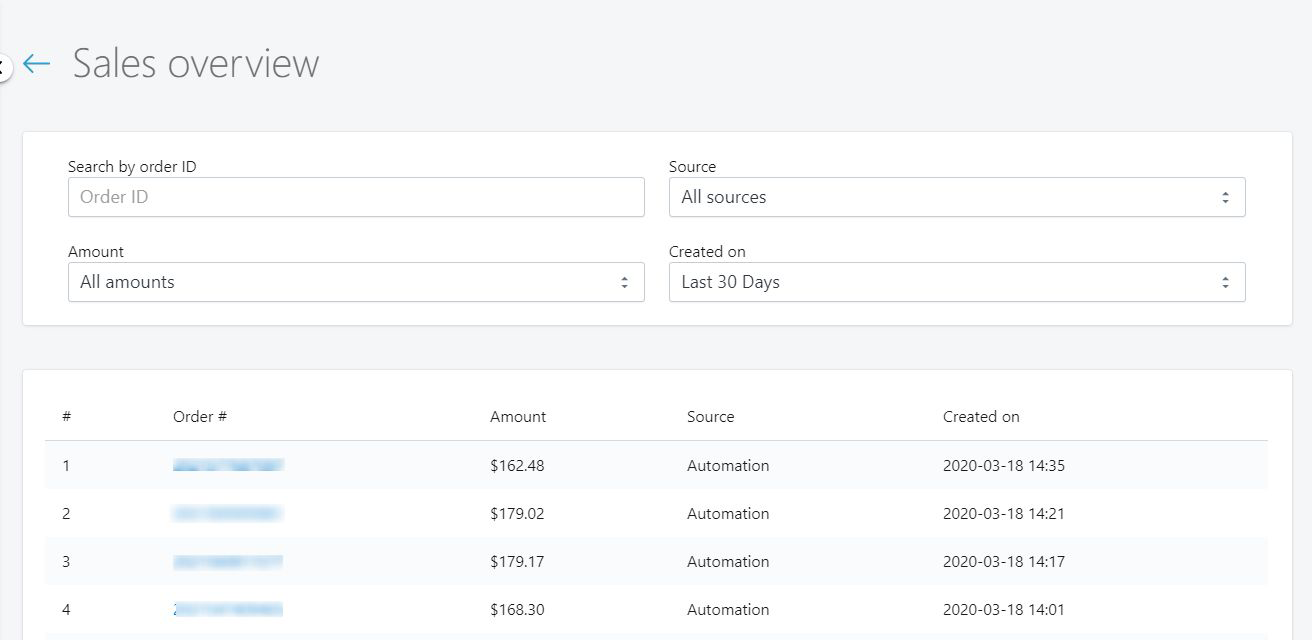Image resolution: width=1312 pixels, height=640 pixels.
Task: Click the # column header
Action: point(66,416)
